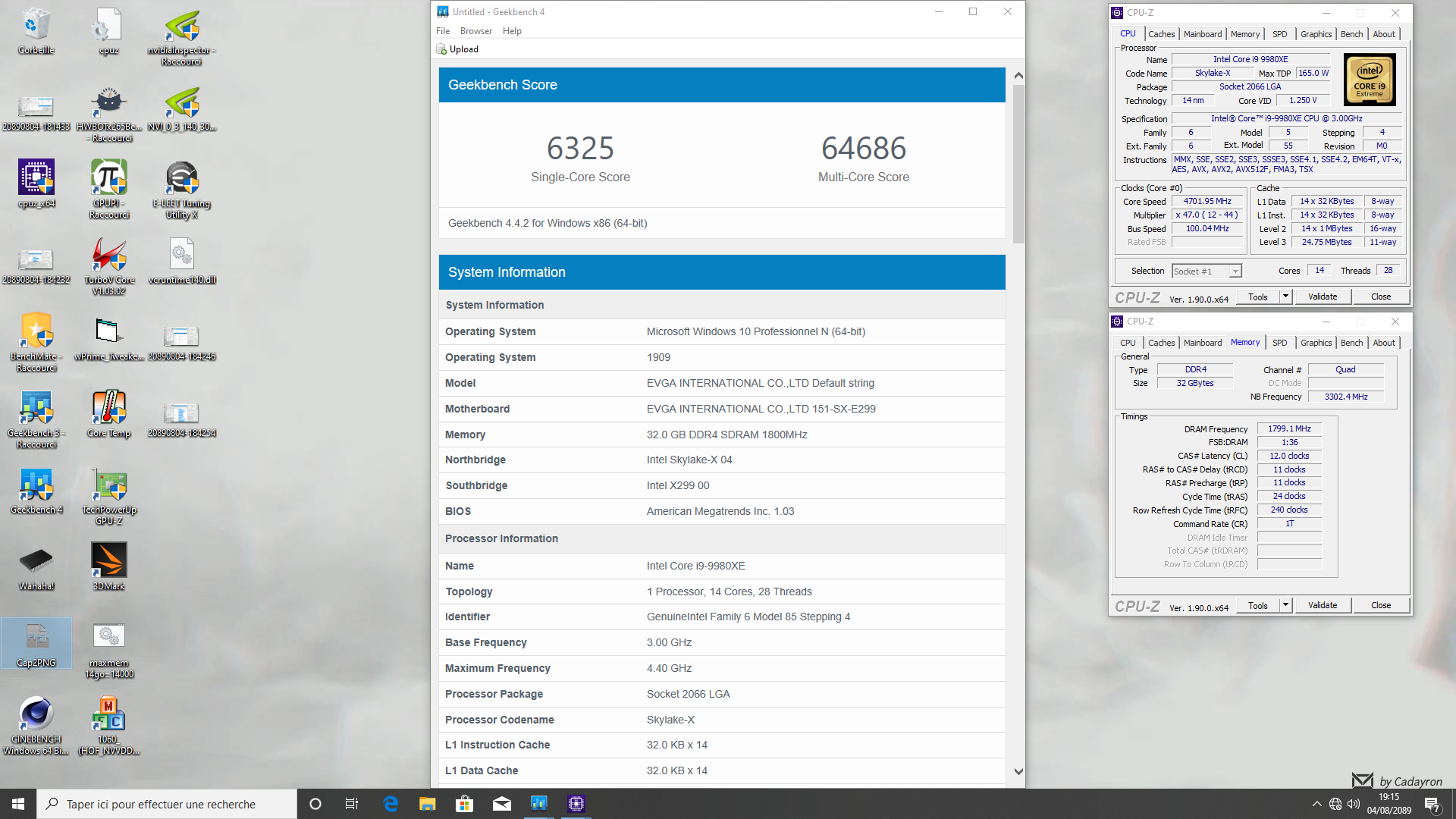The height and width of the screenshot is (819, 1456).
Task: Click the Upload toolbar button in Geekbench
Action: pos(457,49)
